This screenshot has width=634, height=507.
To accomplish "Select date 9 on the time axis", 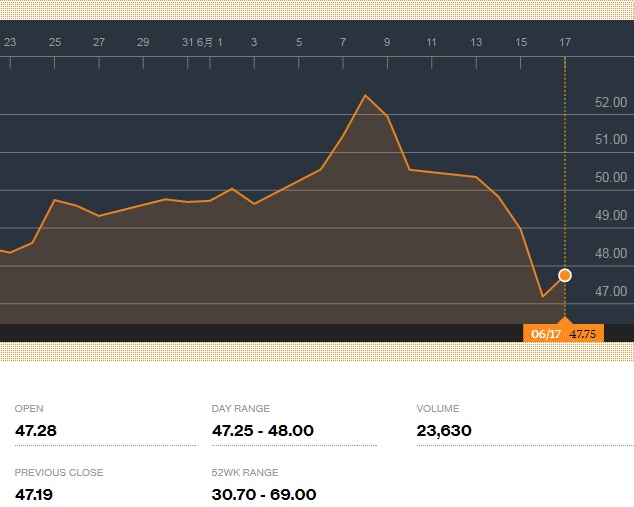I will point(387,42).
